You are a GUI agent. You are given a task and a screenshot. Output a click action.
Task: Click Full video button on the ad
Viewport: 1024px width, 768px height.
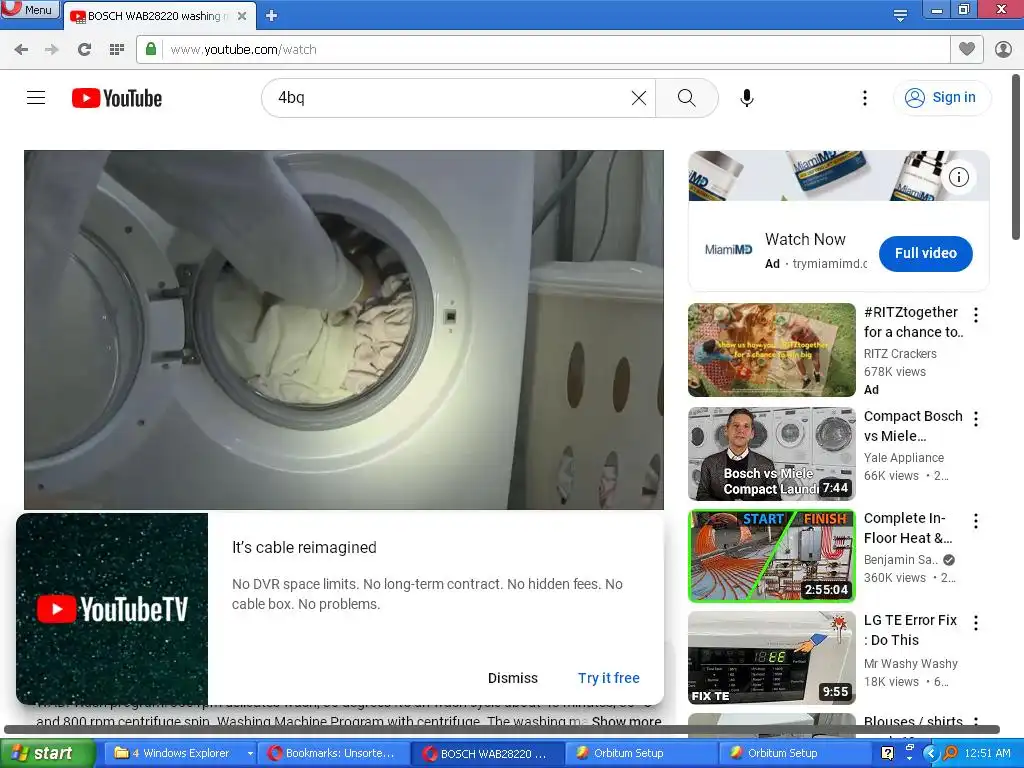[925, 253]
